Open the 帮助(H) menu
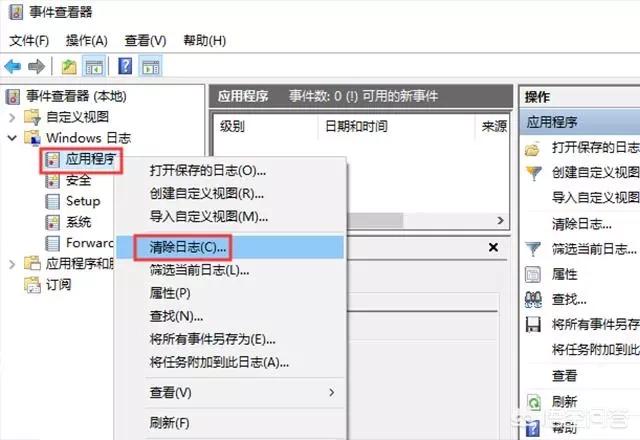The width and height of the screenshot is (640, 440). click(x=204, y=40)
